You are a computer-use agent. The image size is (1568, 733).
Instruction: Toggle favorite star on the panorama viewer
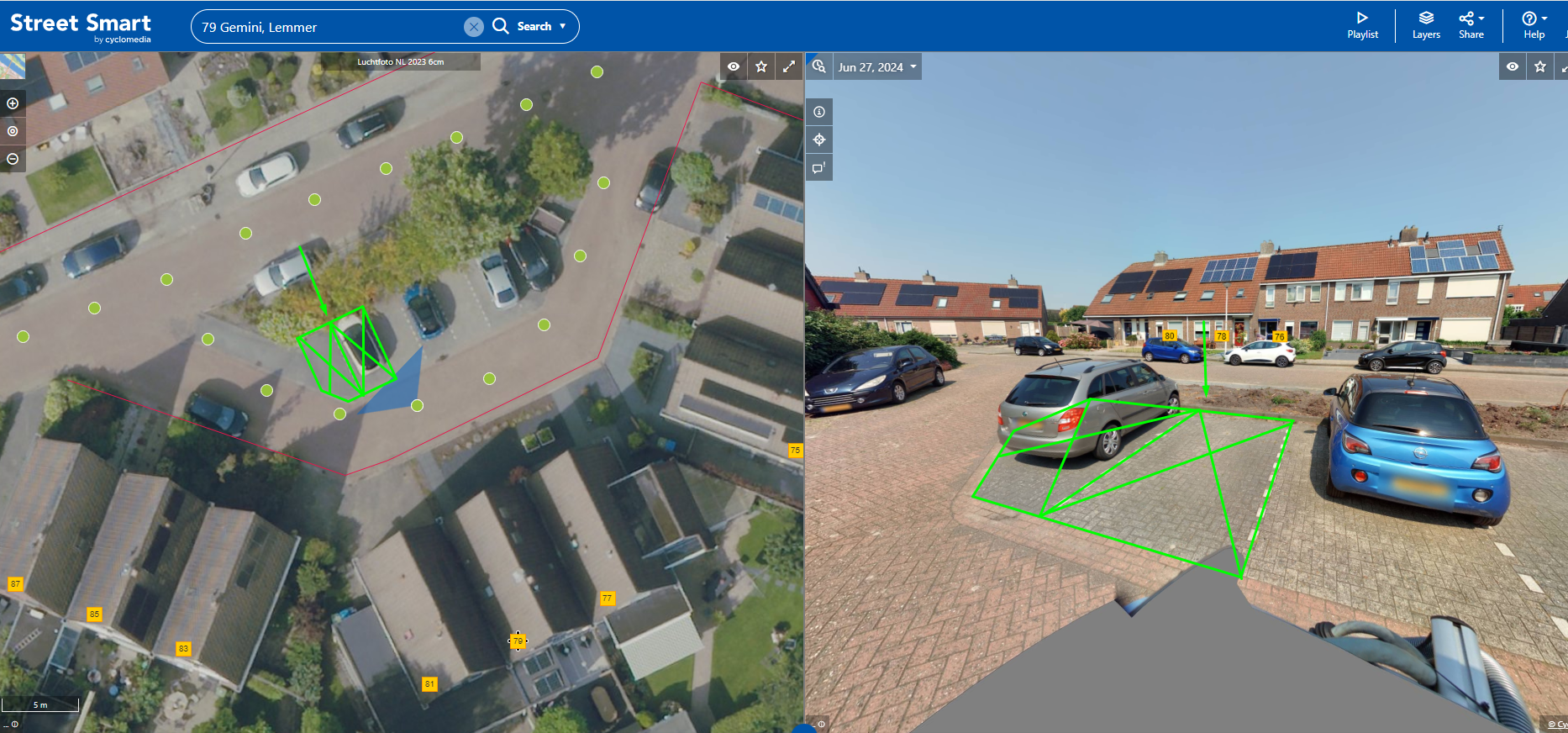click(1540, 66)
